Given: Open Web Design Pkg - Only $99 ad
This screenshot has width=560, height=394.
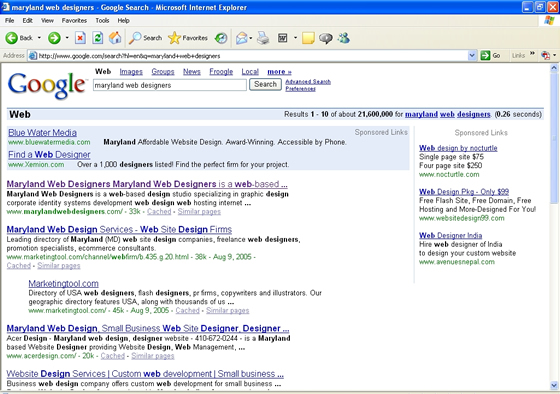Looking at the screenshot, I should coord(464,192).
